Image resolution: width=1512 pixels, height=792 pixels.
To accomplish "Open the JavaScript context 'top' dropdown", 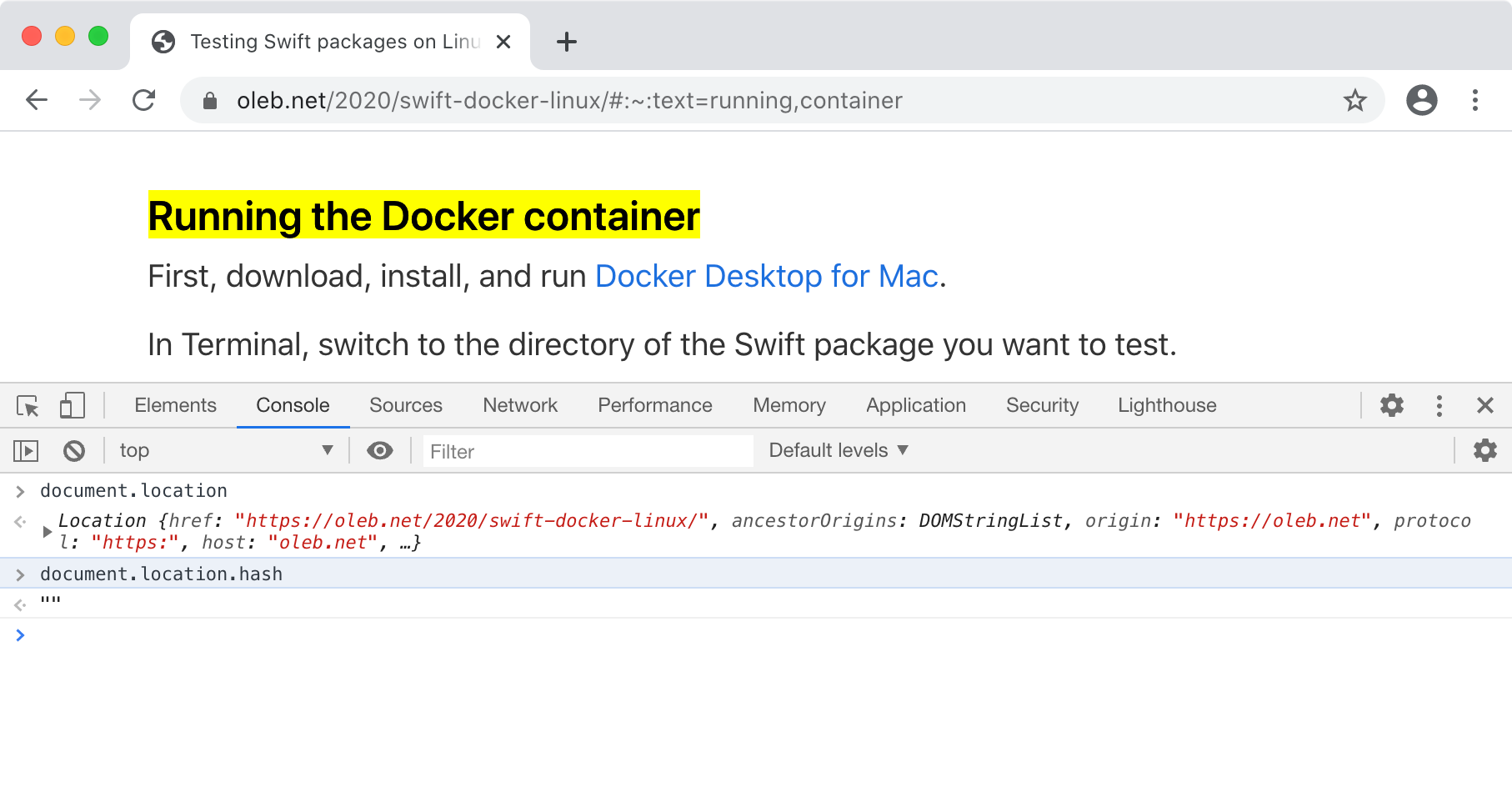I will click(x=225, y=451).
